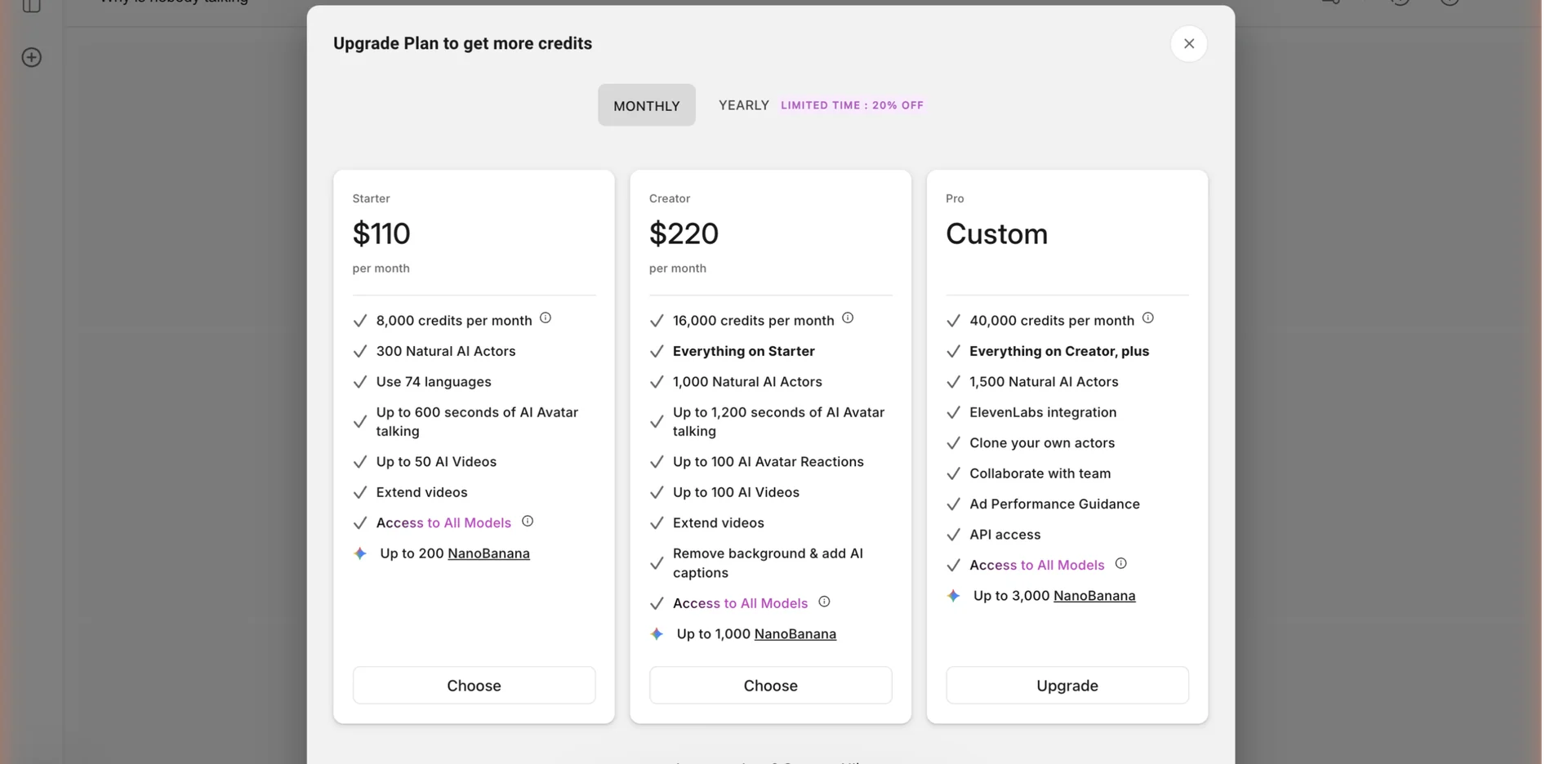This screenshot has width=1568, height=764.
Task: Click 'Use 74 languages' feature
Action: [434, 382]
